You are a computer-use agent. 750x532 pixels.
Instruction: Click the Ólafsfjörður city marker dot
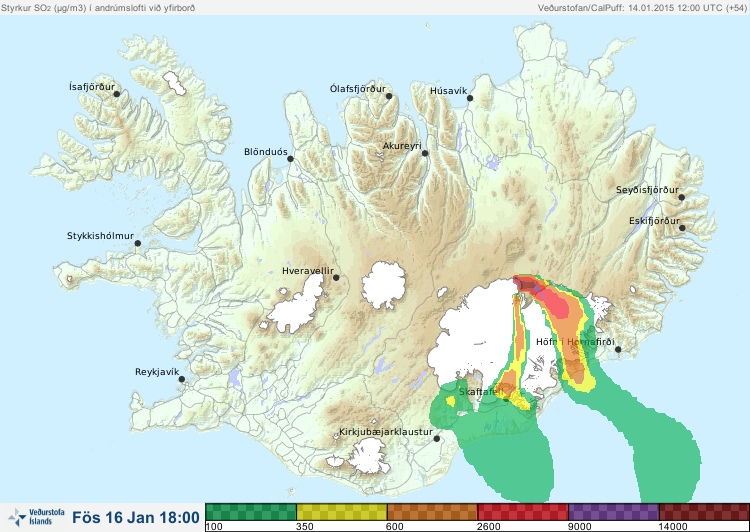(x=389, y=96)
